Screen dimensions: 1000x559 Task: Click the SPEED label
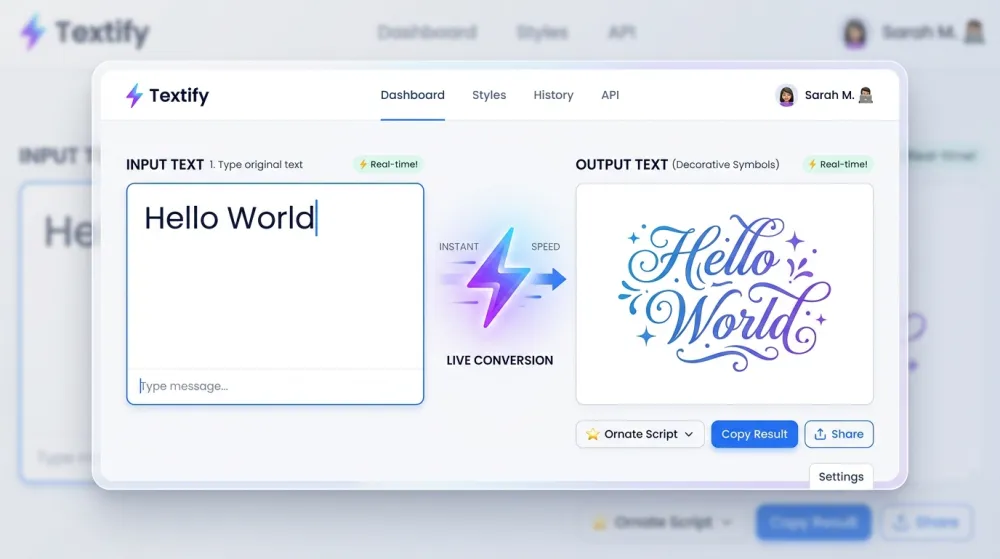coord(545,247)
